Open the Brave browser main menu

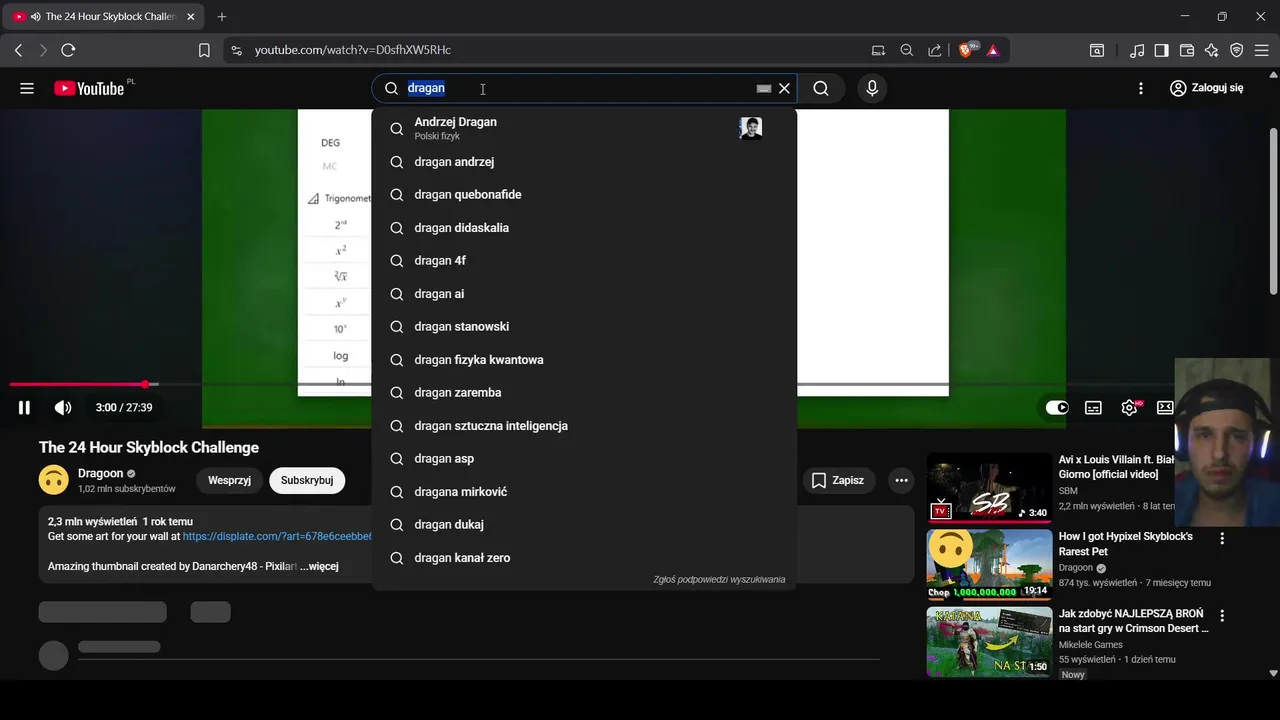pyautogui.click(x=1262, y=50)
